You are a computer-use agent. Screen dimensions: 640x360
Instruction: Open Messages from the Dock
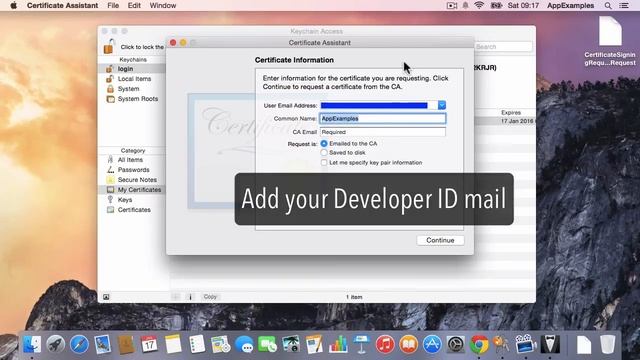pyautogui.click(x=244, y=344)
